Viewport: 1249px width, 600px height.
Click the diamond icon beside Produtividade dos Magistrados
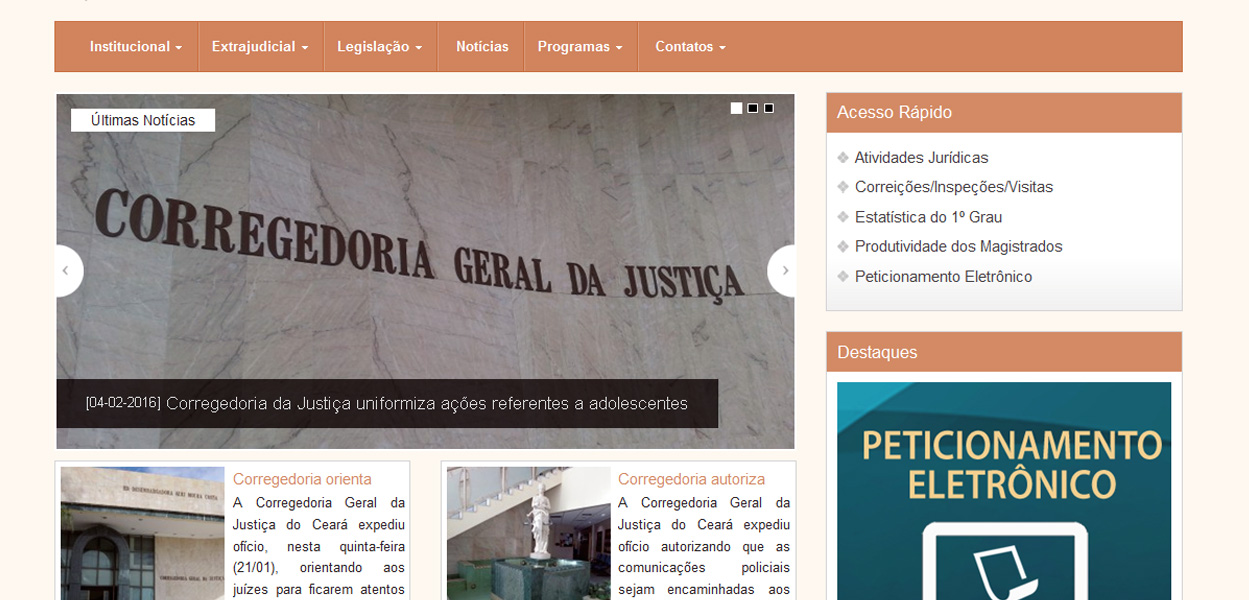click(843, 246)
